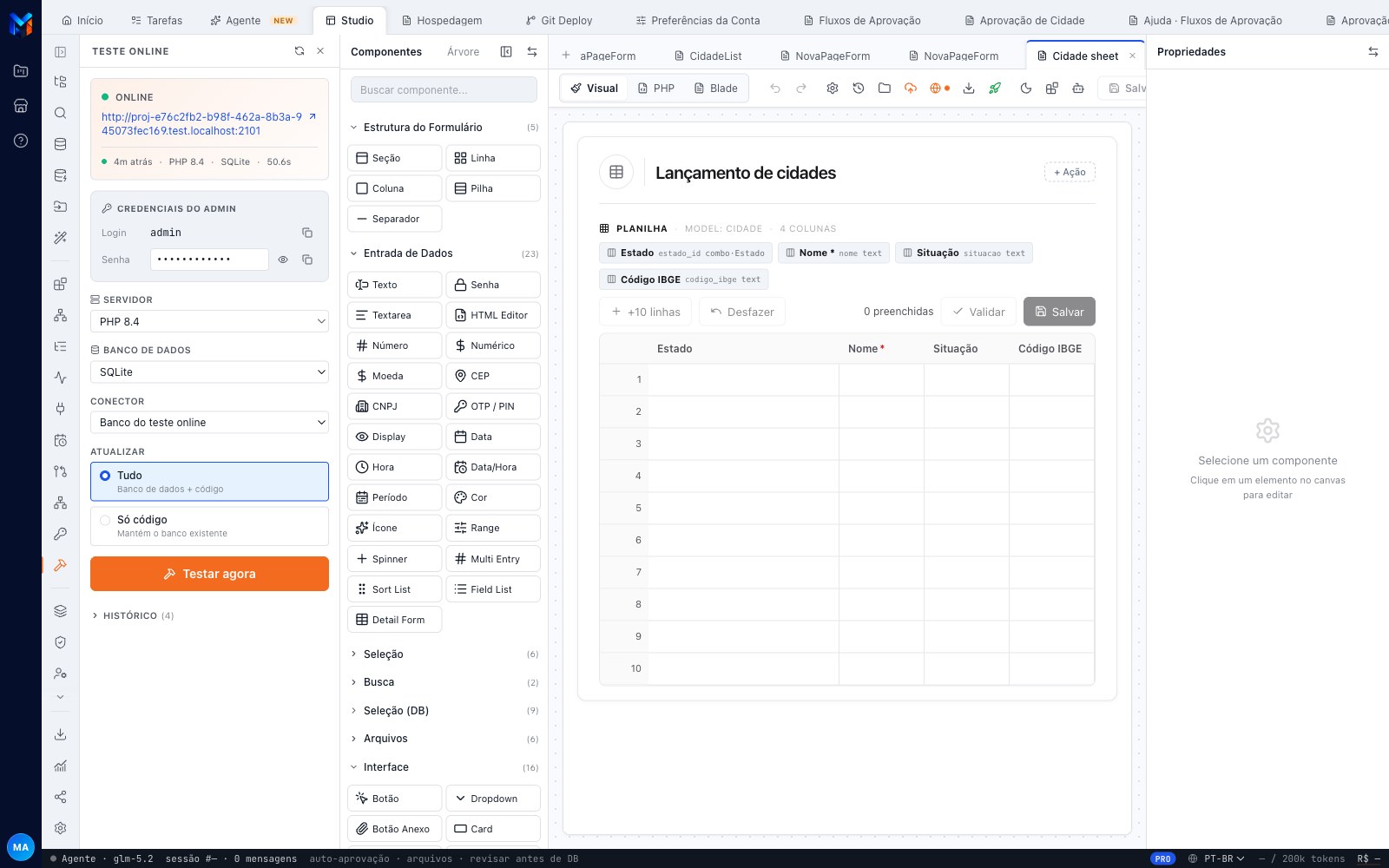The image size is (1389, 868).
Task: Open the Git Deploy tab
Action: 559,20
